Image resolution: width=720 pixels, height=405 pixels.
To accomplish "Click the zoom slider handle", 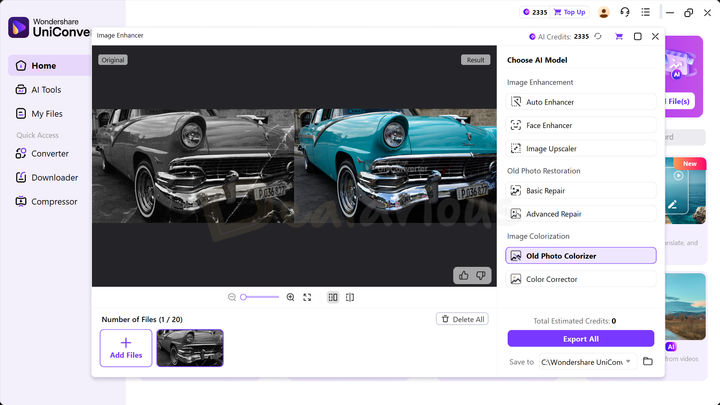I will (243, 297).
